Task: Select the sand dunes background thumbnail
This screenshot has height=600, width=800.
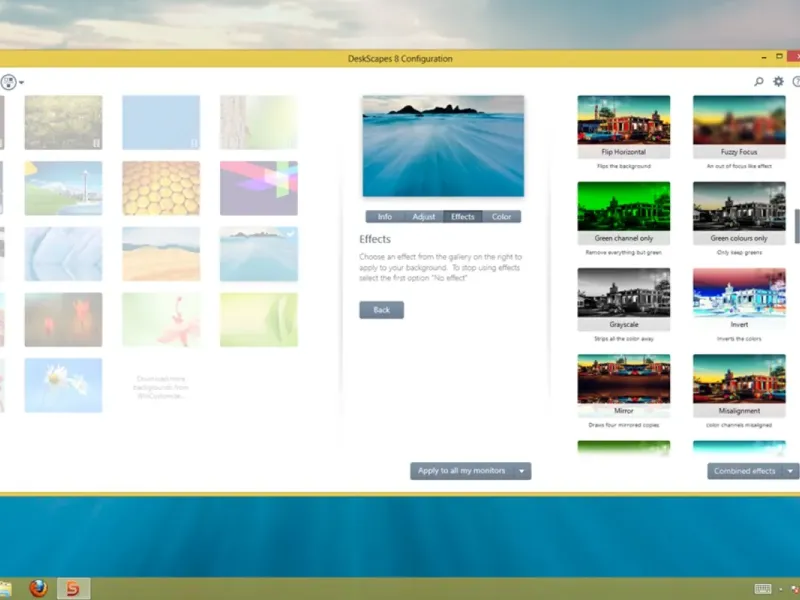Action: pos(161,254)
